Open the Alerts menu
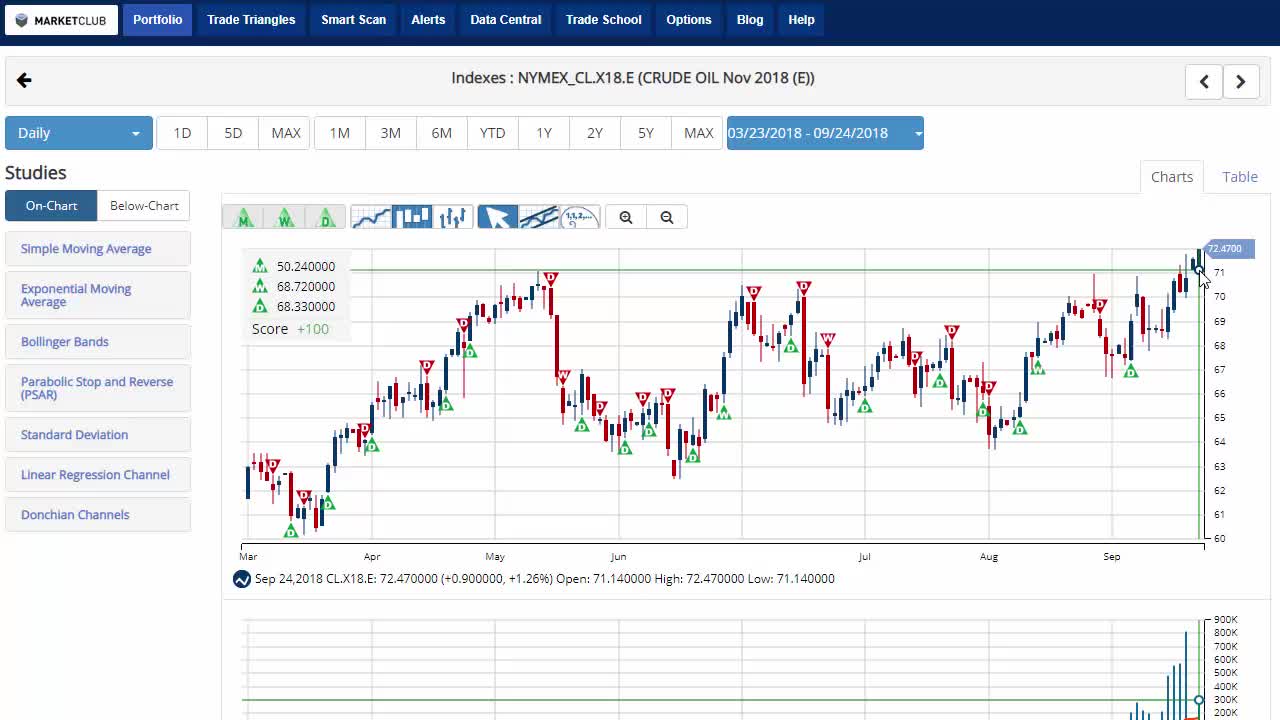 [x=428, y=19]
